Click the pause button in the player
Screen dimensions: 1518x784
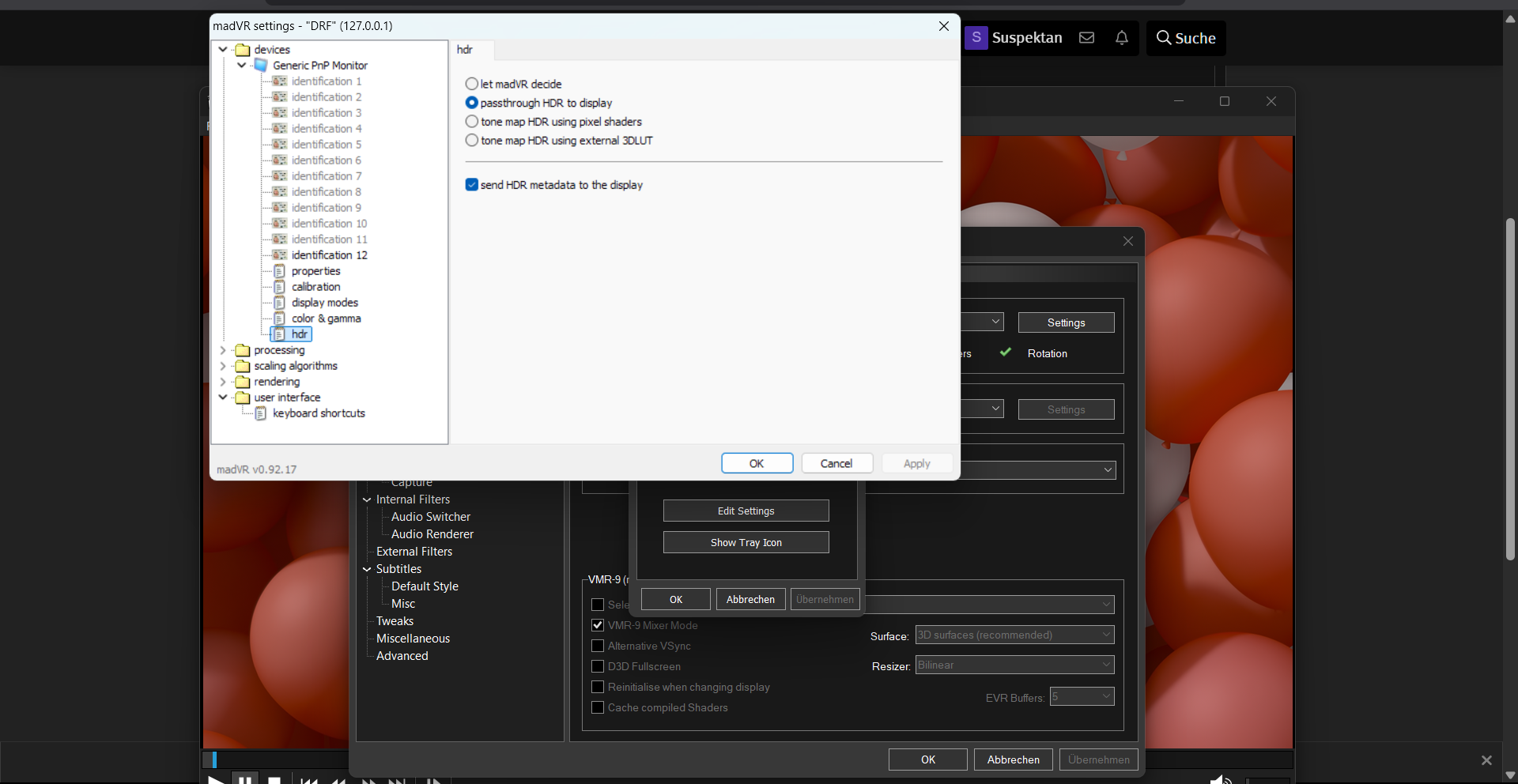click(x=245, y=779)
